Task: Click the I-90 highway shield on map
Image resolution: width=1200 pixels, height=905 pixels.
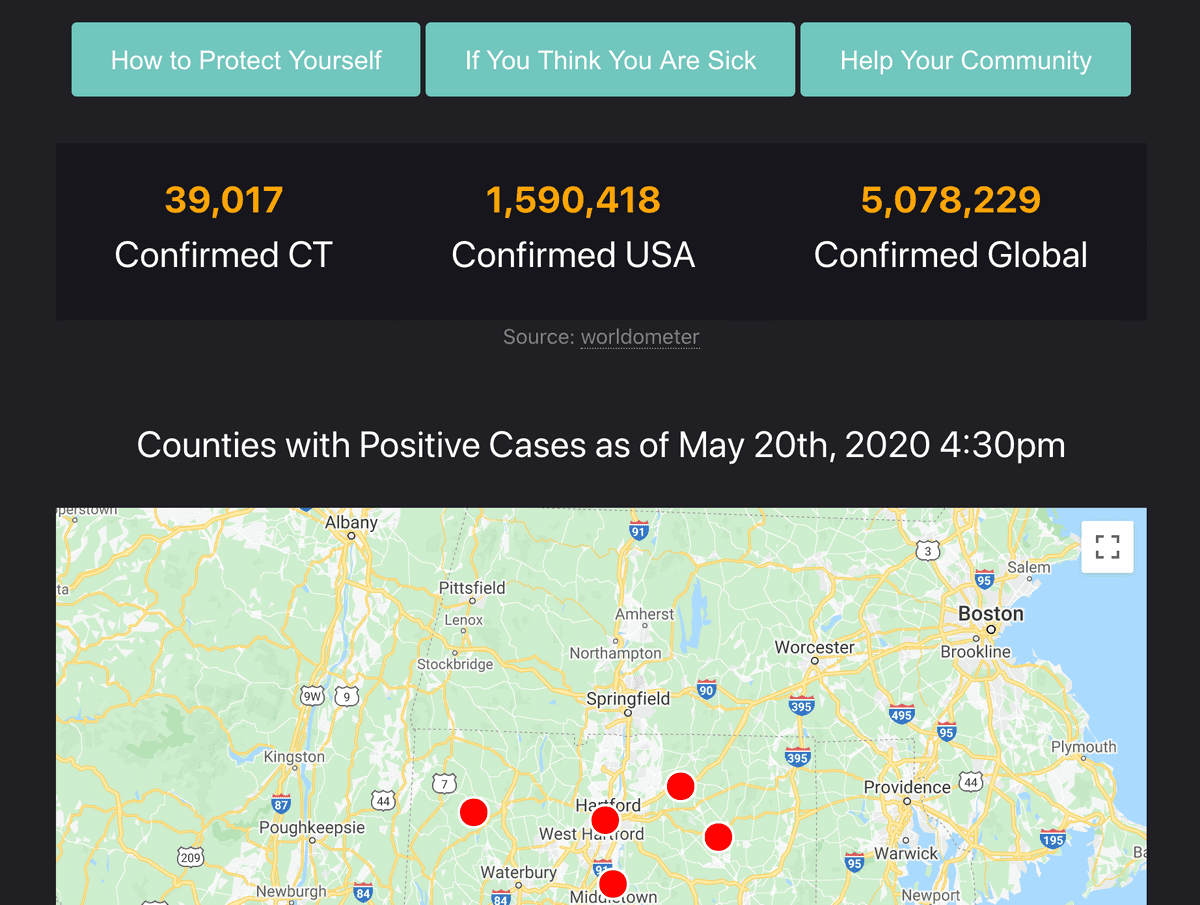Action: click(x=707, y=688)
